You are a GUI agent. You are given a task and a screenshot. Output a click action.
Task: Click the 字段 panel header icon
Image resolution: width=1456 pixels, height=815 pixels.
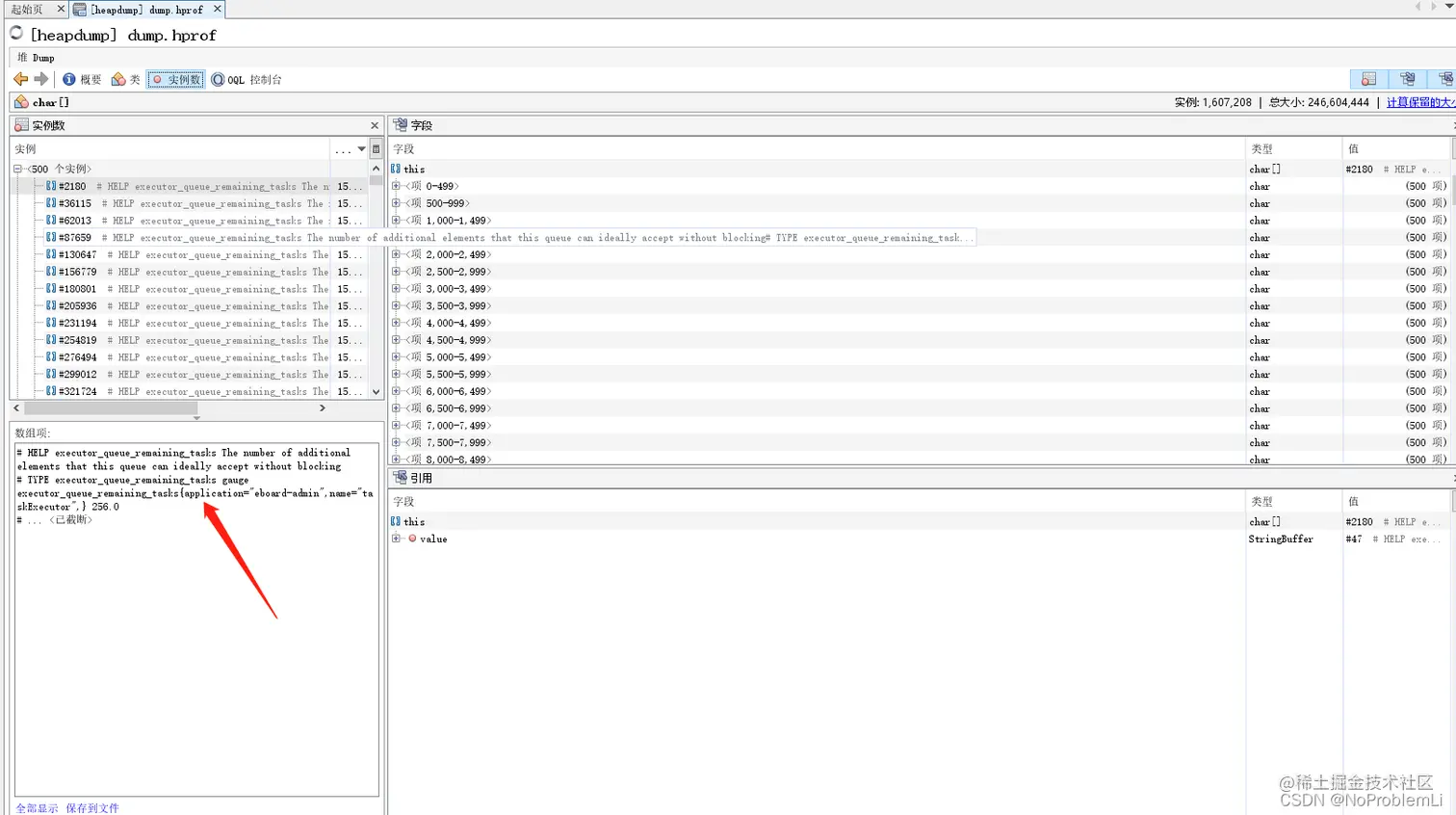[401, 125]
